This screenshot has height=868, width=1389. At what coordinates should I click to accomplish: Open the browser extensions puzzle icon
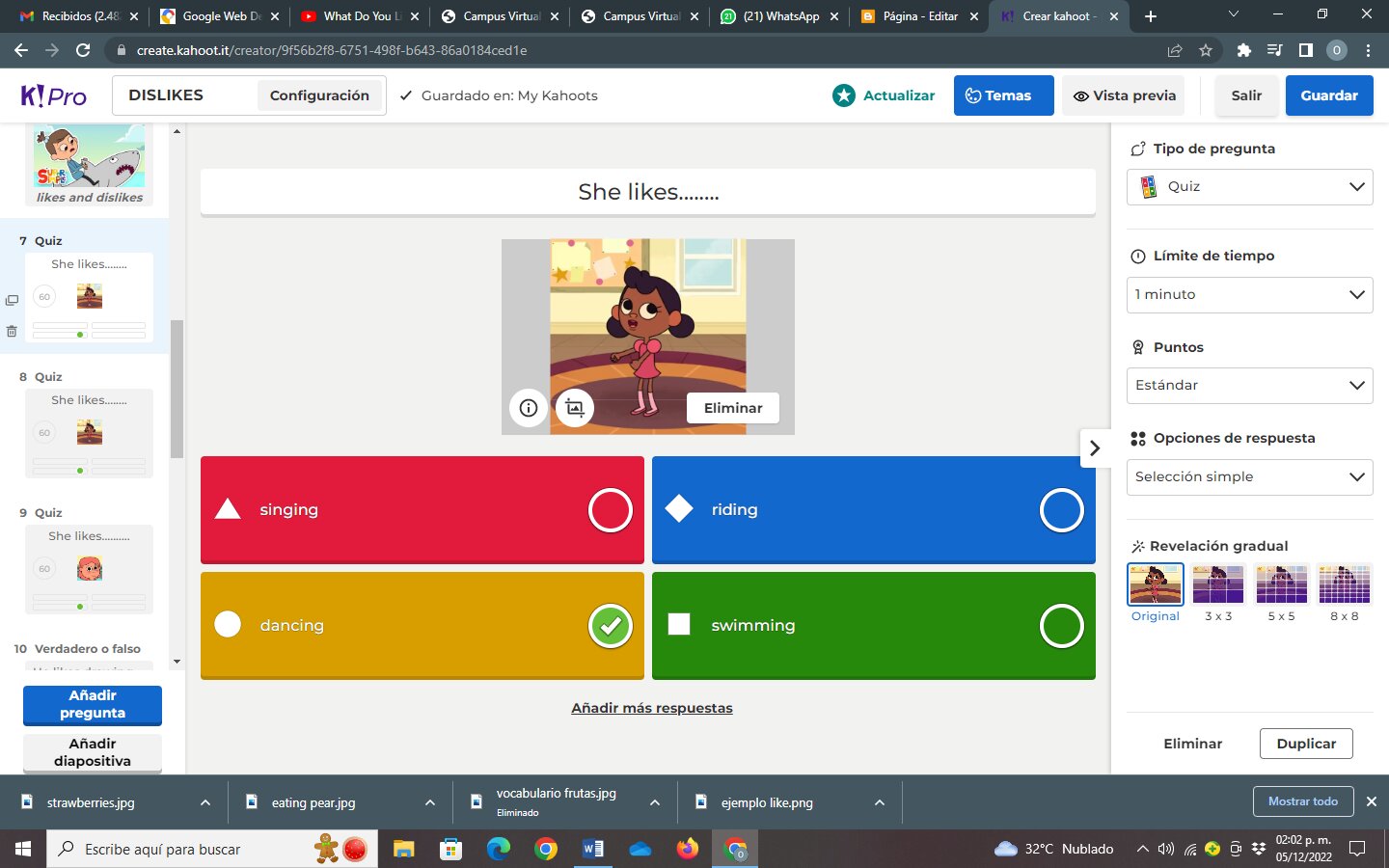[x=1243, y=50]
